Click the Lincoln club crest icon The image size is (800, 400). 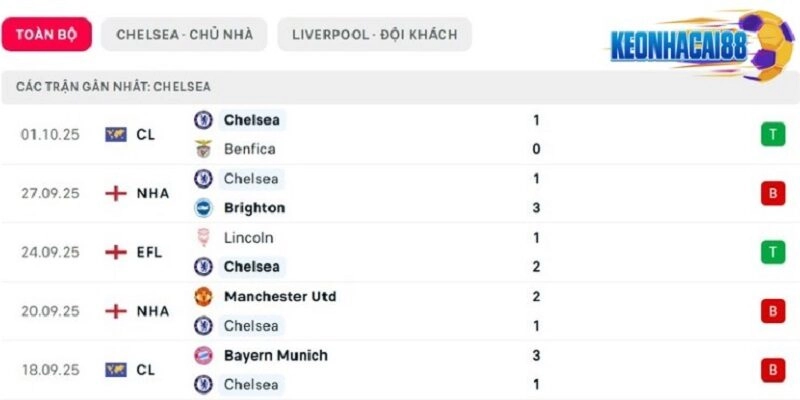pos(203,238)
